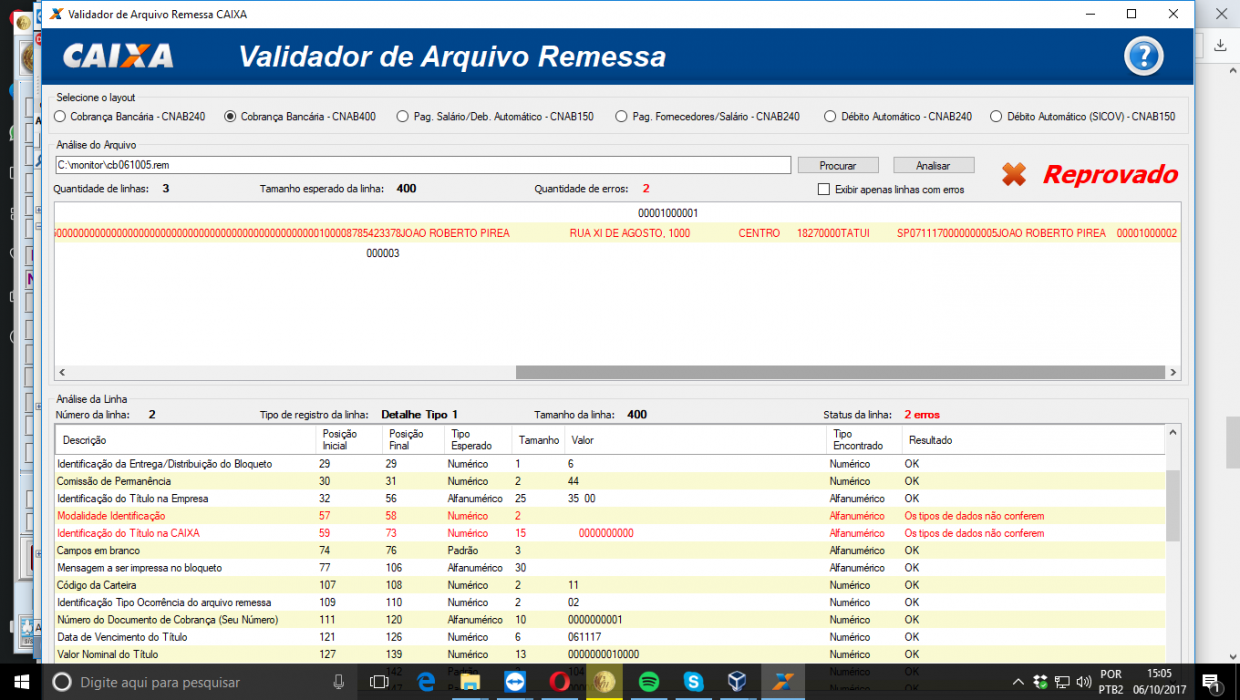Select Cobrança Bancária - CNAB400 layout

300,116
